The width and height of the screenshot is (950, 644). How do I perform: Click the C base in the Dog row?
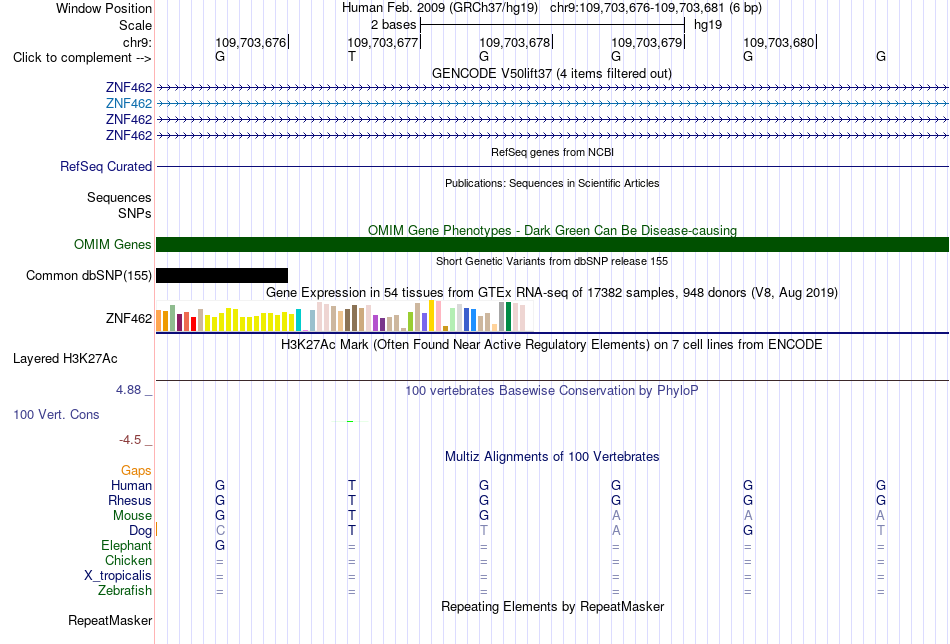point(220,531)
